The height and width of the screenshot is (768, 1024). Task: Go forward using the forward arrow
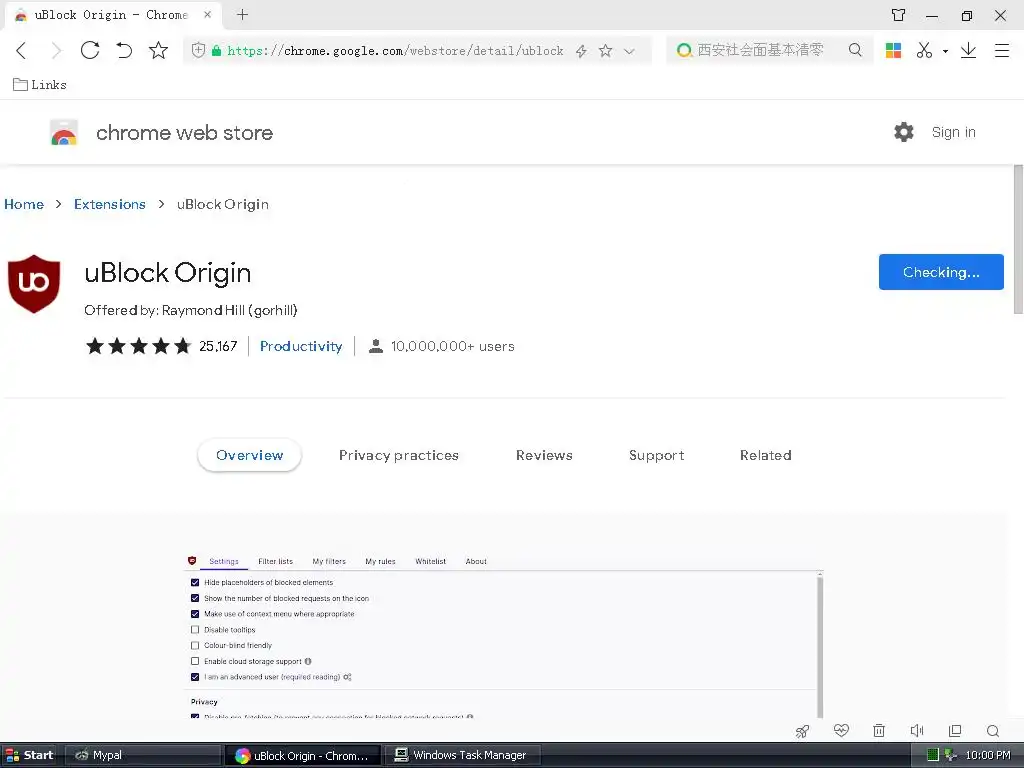click(x=56, y=50)
